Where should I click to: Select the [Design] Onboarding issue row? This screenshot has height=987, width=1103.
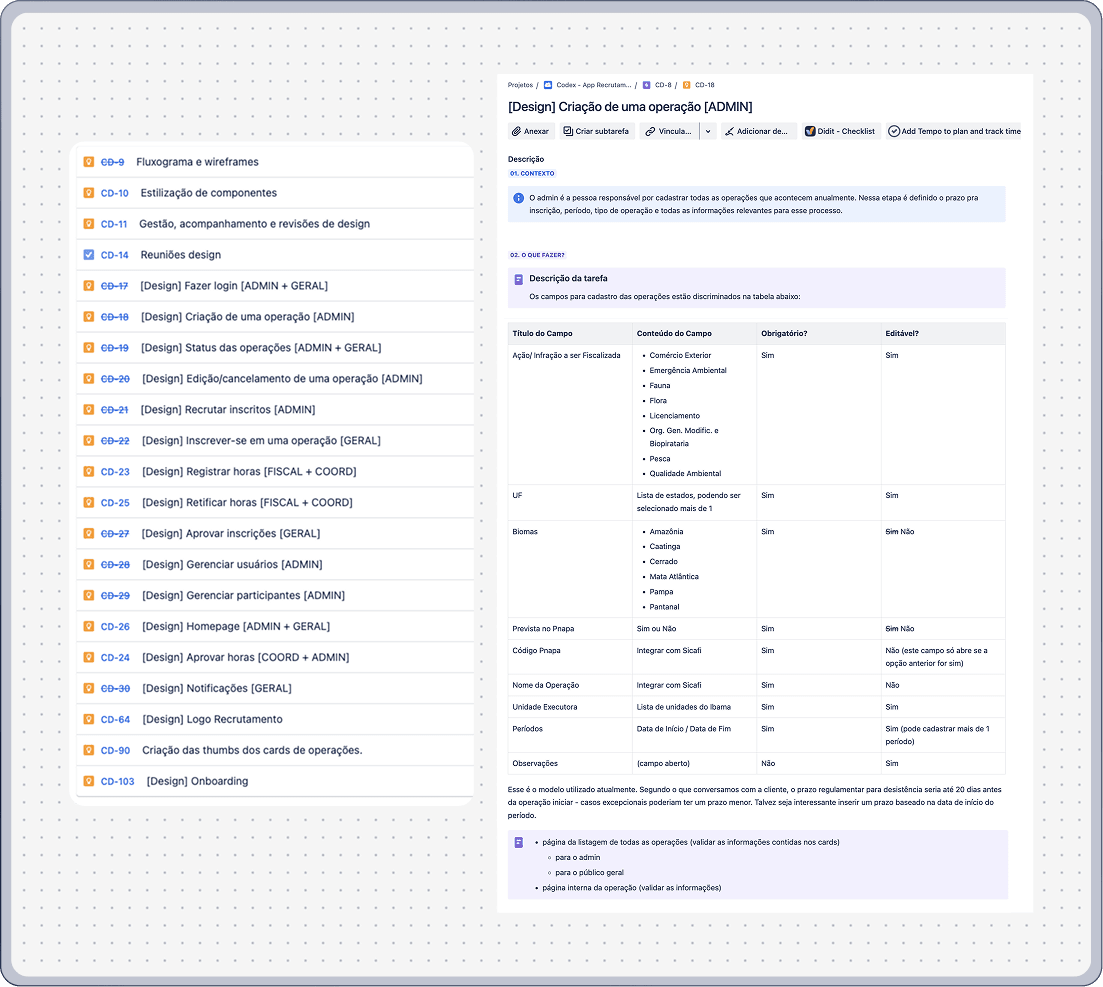(197, 782)
